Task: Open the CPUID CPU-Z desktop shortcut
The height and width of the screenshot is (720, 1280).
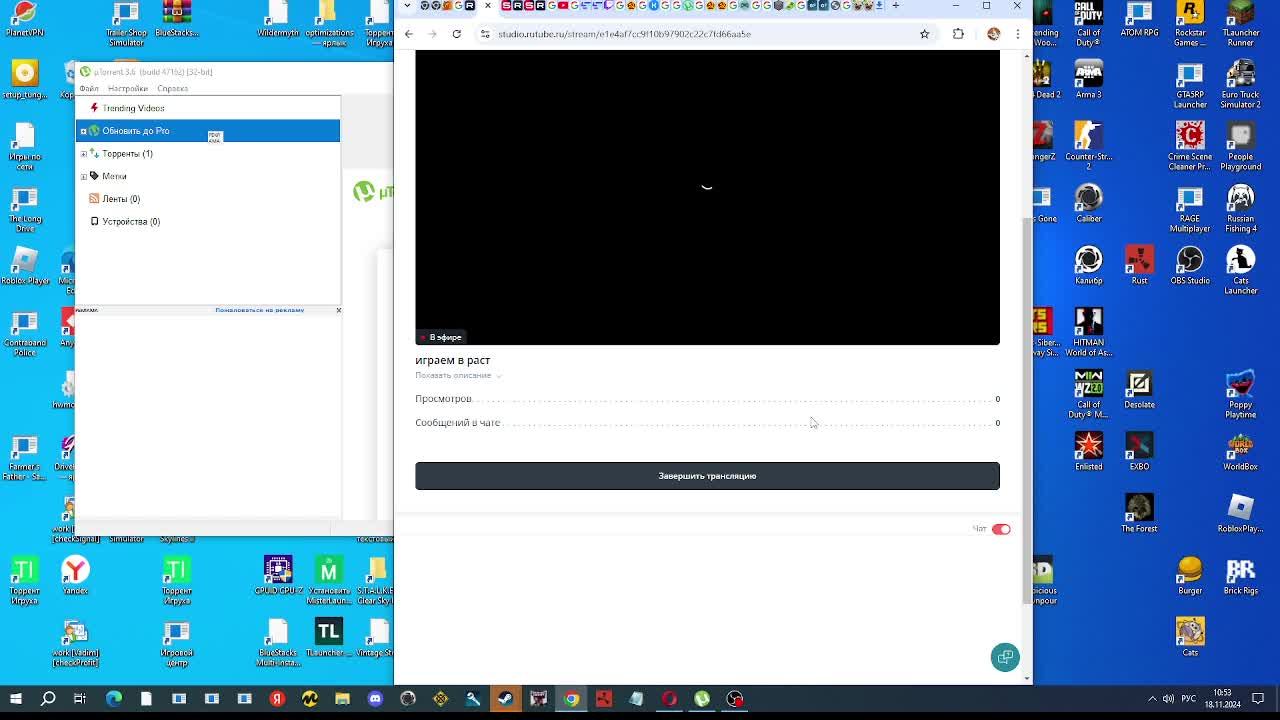Action: pos(278,575)
